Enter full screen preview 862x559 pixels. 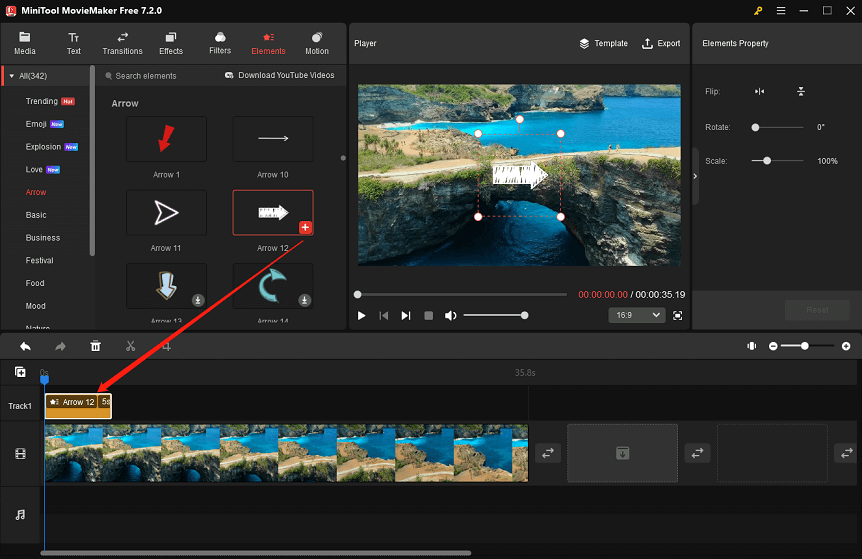point(678,316)
